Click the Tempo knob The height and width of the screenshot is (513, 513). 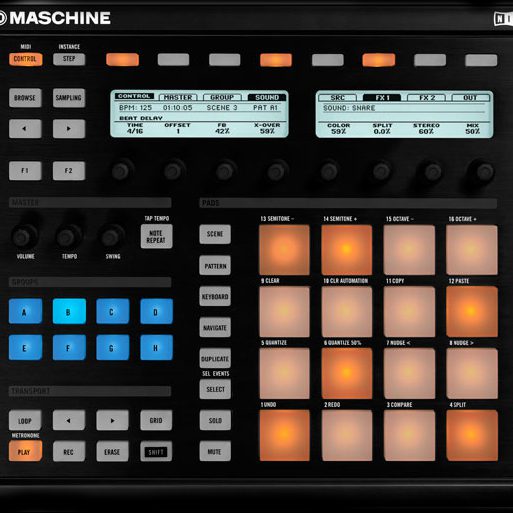click(x=68, y=237)
